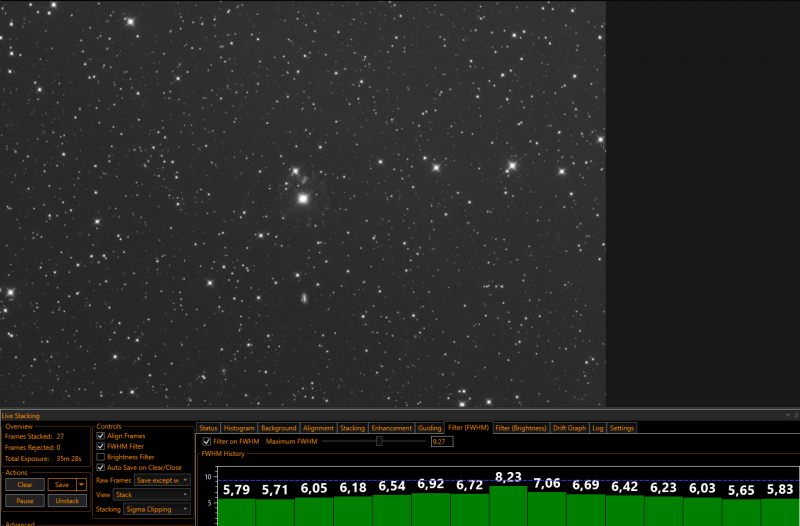Image resolution: width=800 pixels, height=526 pixels.
Task: Click the Clear stack button
Action: click(x=25, y=485)
